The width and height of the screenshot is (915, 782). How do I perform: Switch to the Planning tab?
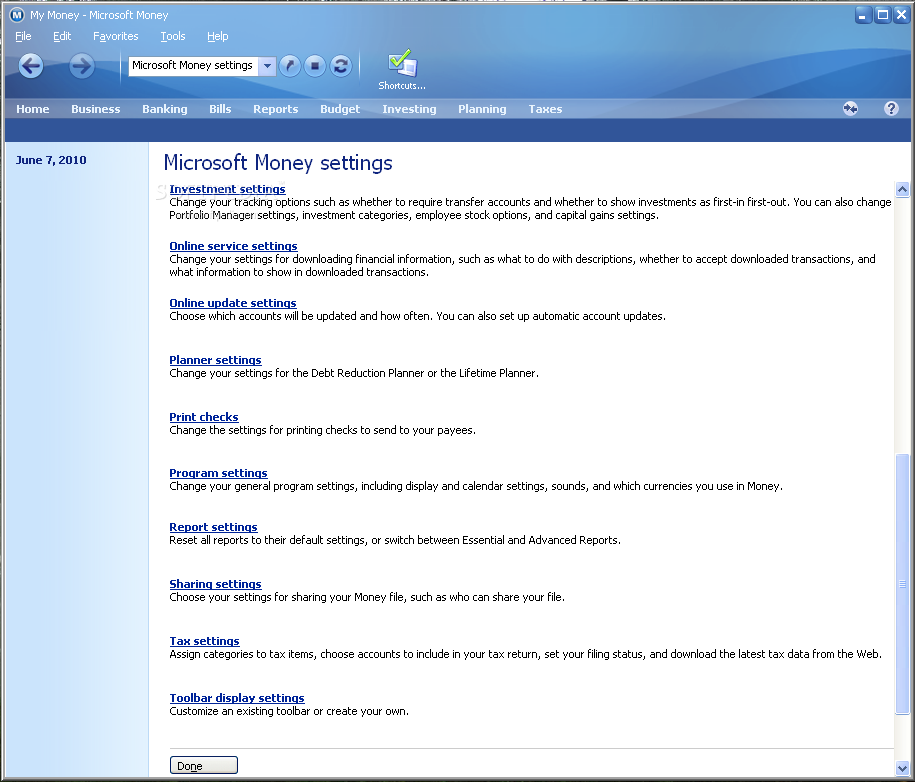click(482, 109)
